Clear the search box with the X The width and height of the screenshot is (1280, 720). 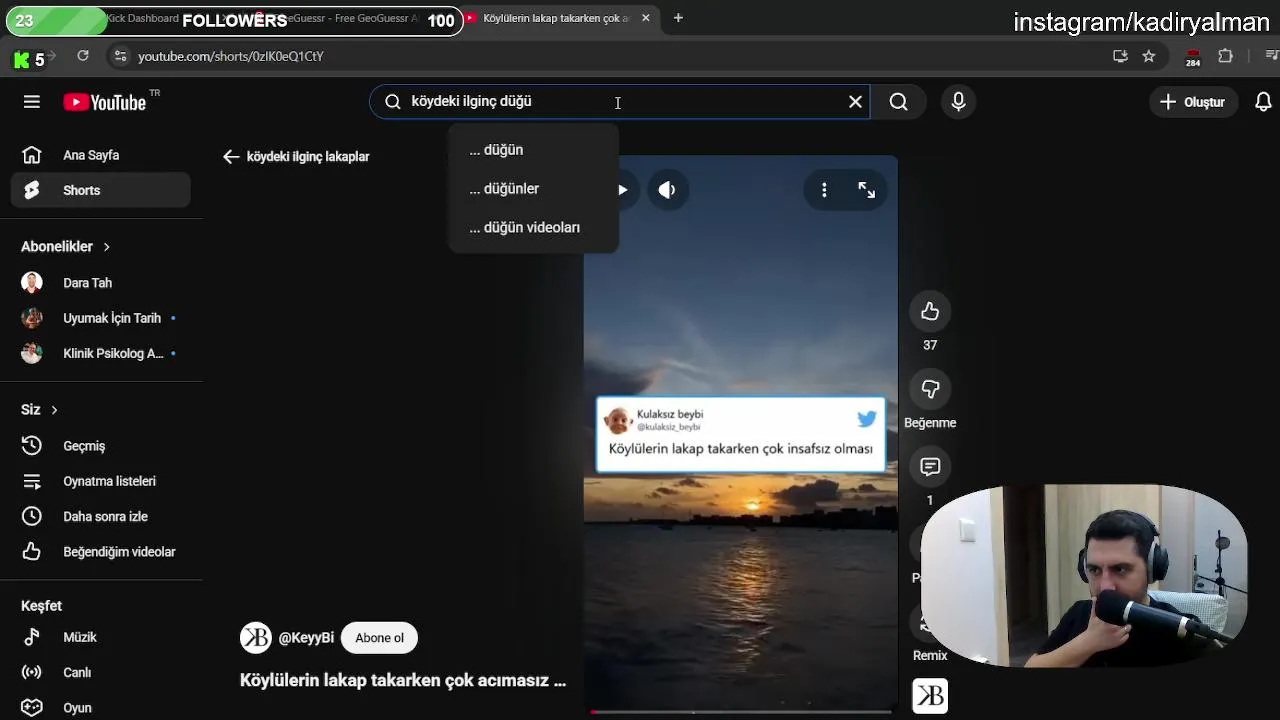855,102
